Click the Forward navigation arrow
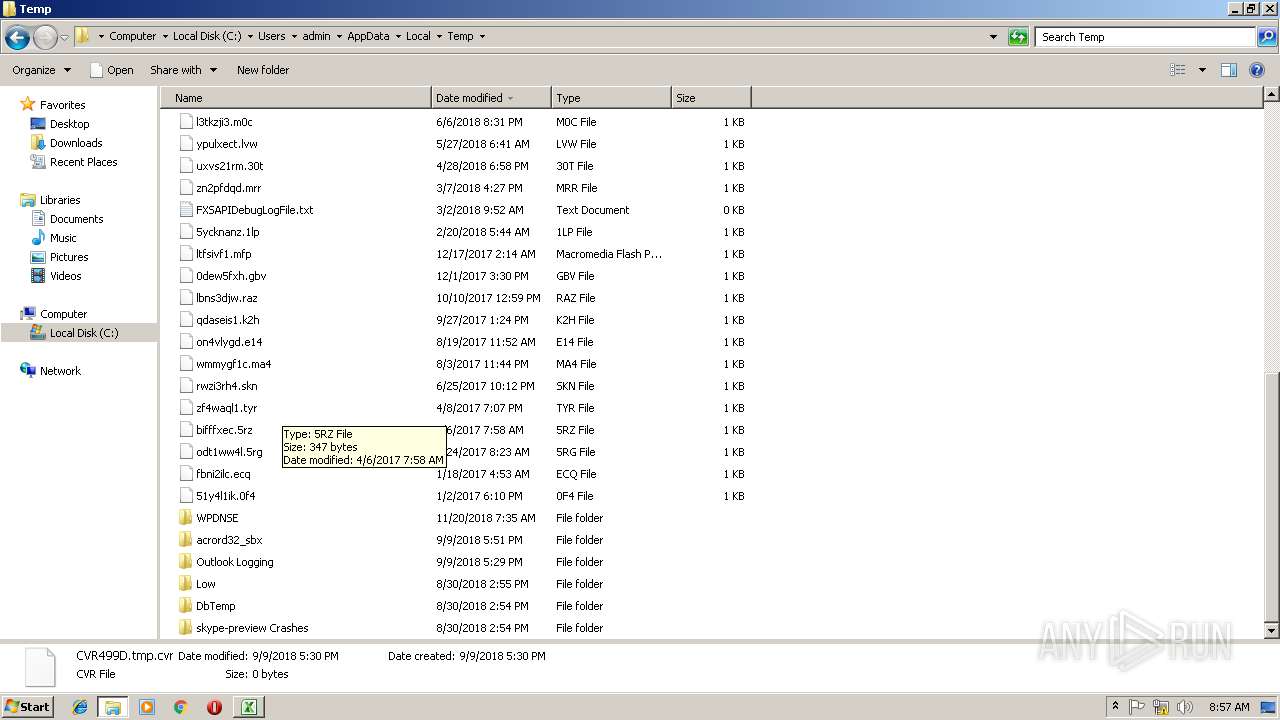This screenshot has width=1280, height=720. [45, 37]
